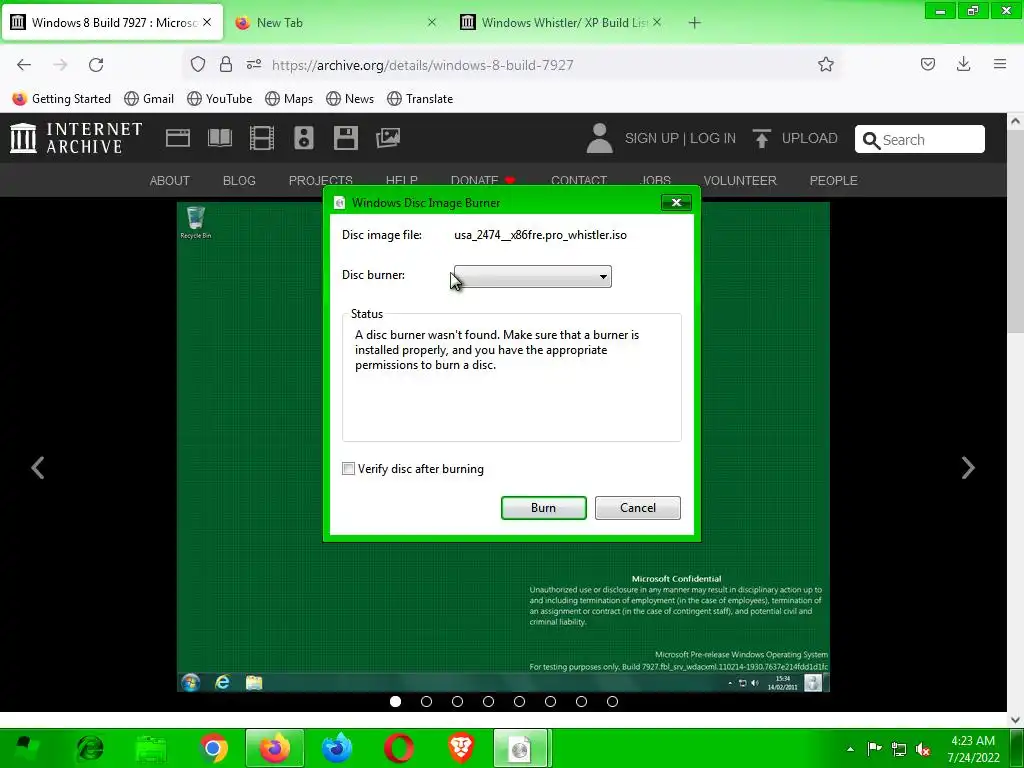Open Maps bookmark

pos(289,99)
